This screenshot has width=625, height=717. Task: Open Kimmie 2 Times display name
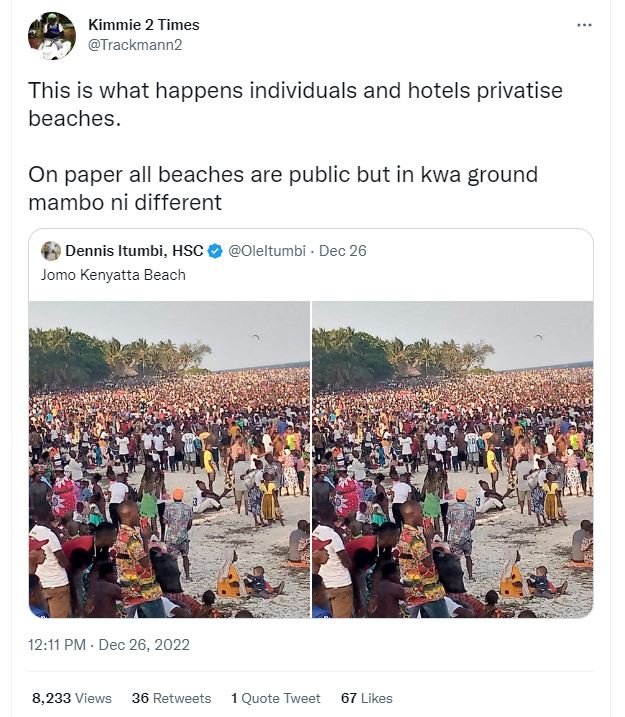tap(143, 24)
